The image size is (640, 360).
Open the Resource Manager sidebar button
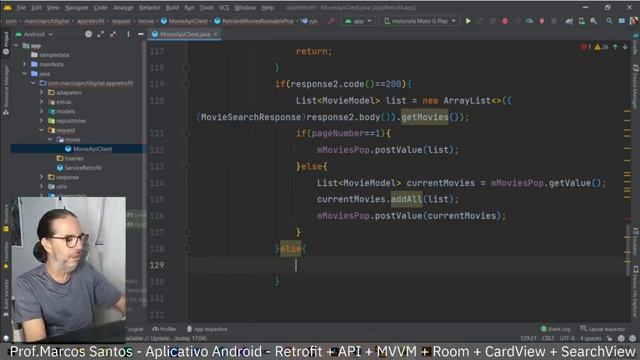coord(6,90)
